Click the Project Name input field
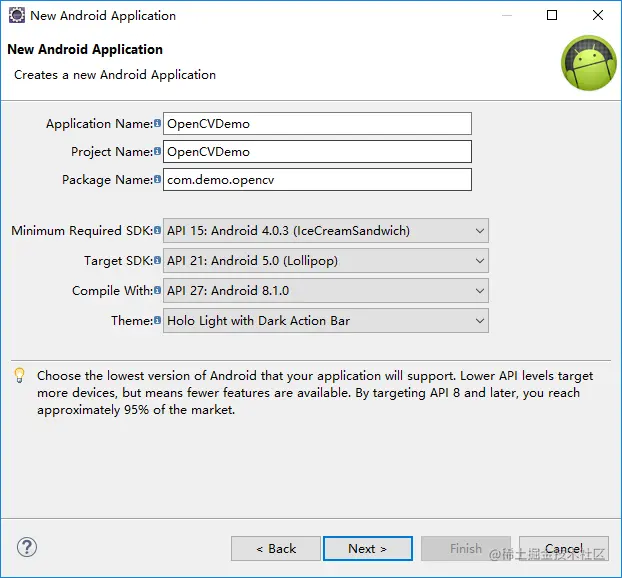Image resolution: width=622 pixels, height=578 pixels. 317,152
